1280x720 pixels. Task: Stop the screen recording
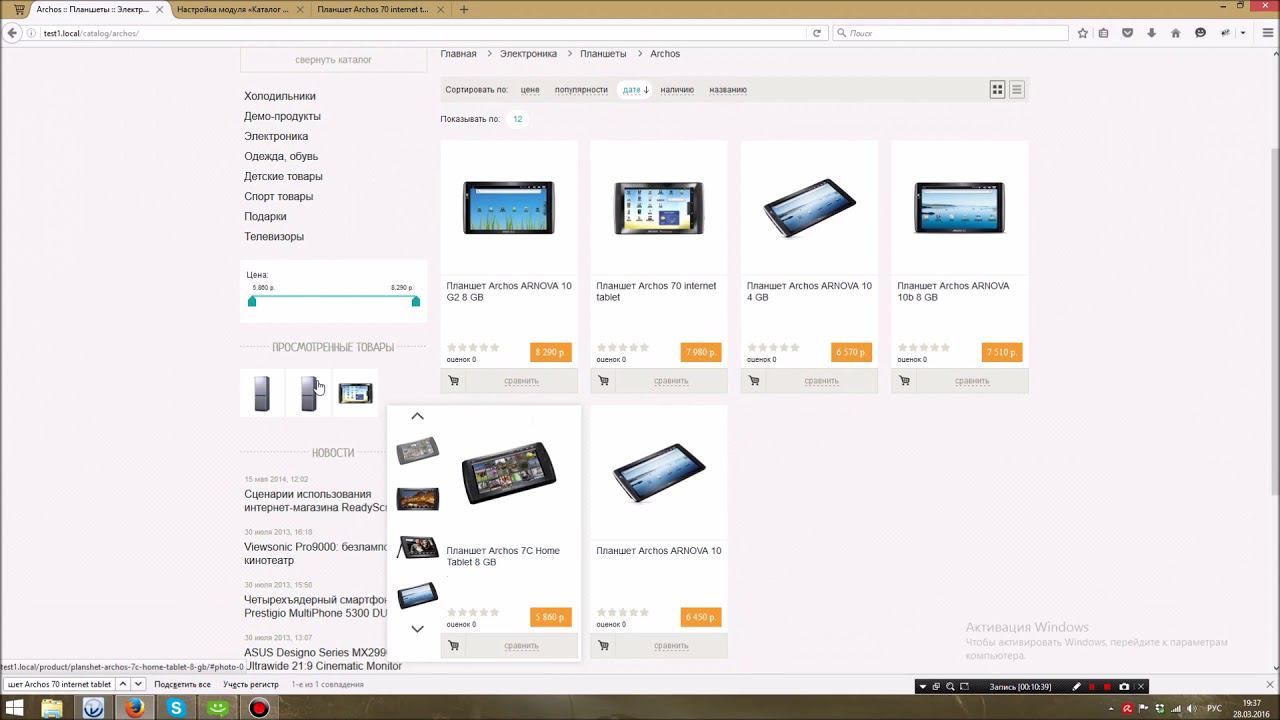[1107, 687]
